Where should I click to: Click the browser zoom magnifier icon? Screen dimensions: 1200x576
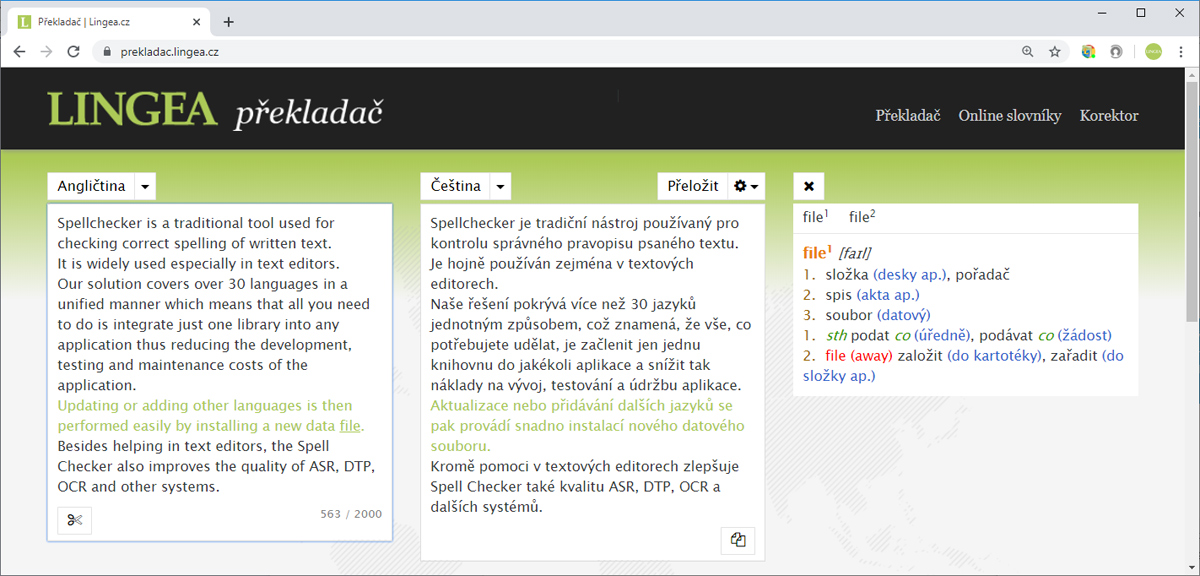(1028, 52)
